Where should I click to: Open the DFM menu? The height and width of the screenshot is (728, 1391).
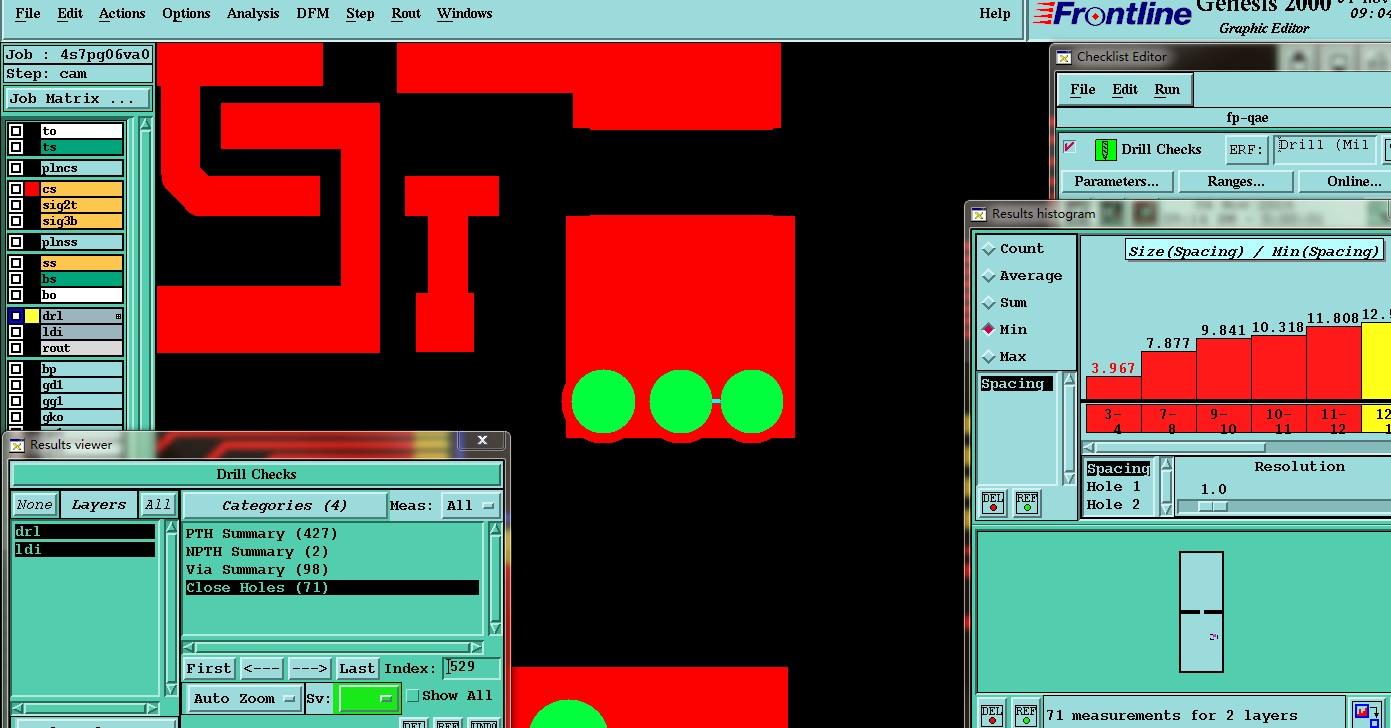point(313,14)
